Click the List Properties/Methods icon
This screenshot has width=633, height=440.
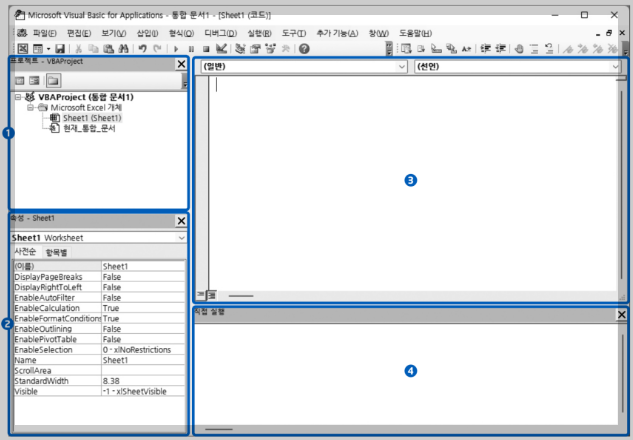pyautogui.click(x=406, y=49)
